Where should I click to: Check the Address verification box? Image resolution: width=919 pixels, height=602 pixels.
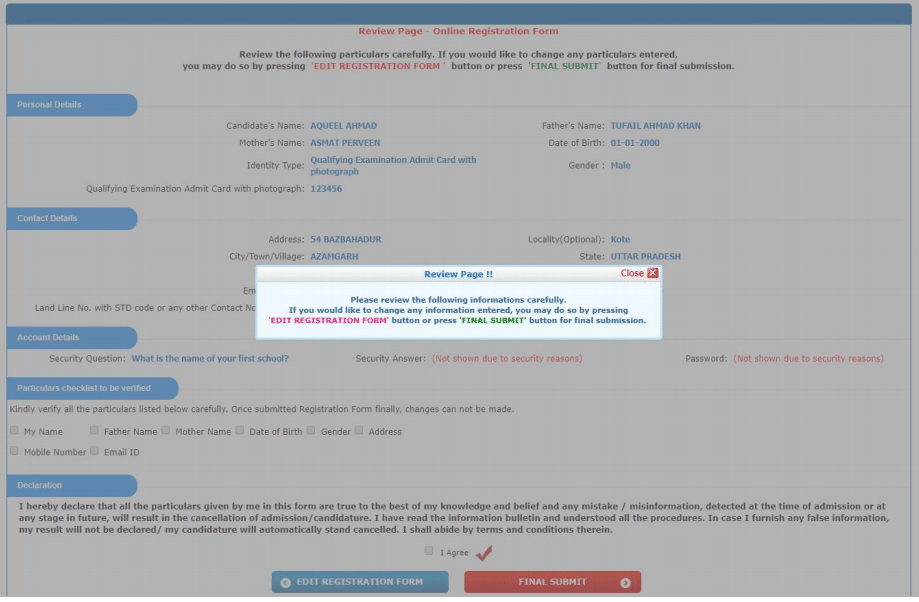360,431
